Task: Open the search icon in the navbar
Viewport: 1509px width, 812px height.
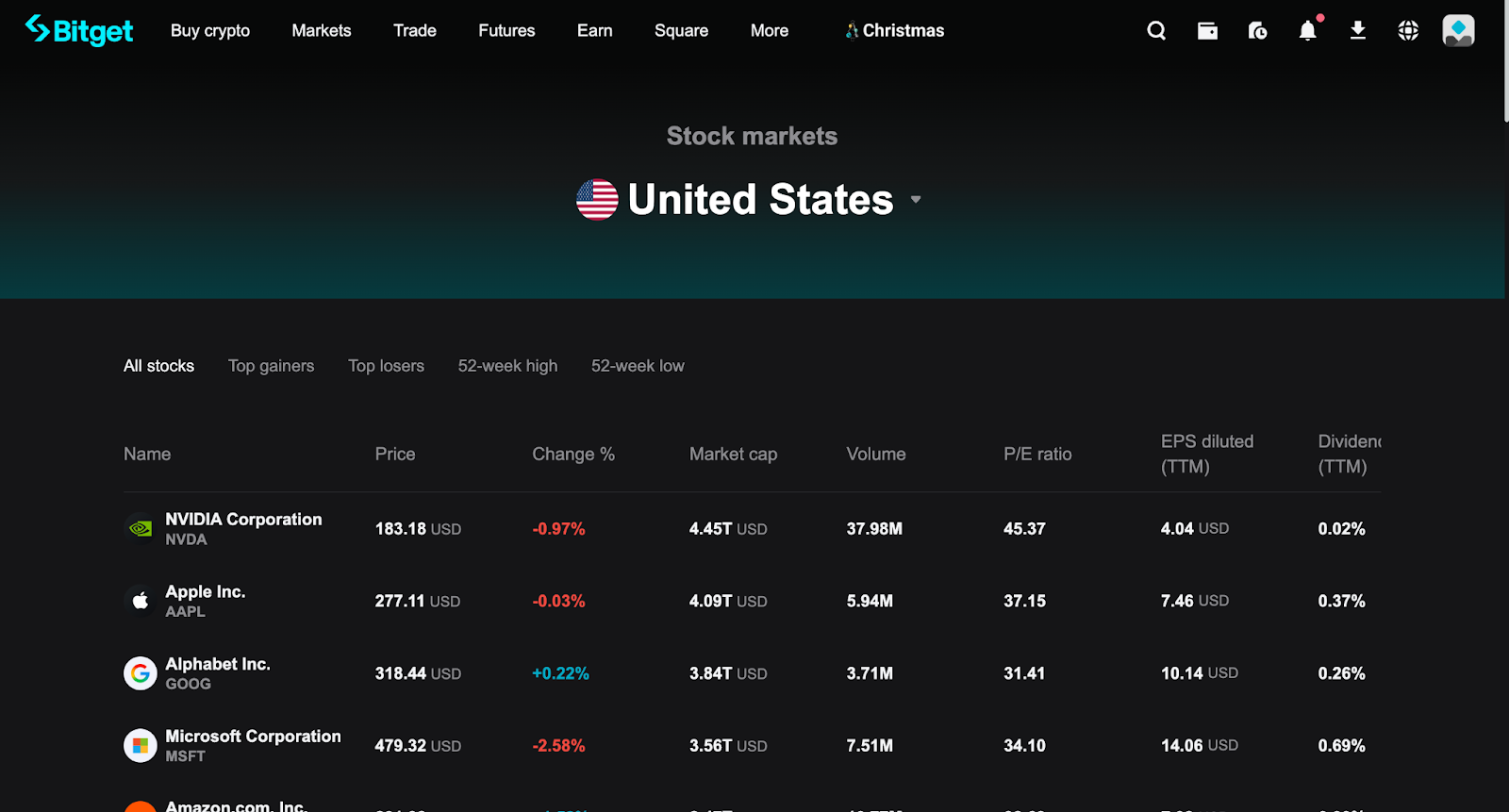Action: click(x=1155, y=30)
